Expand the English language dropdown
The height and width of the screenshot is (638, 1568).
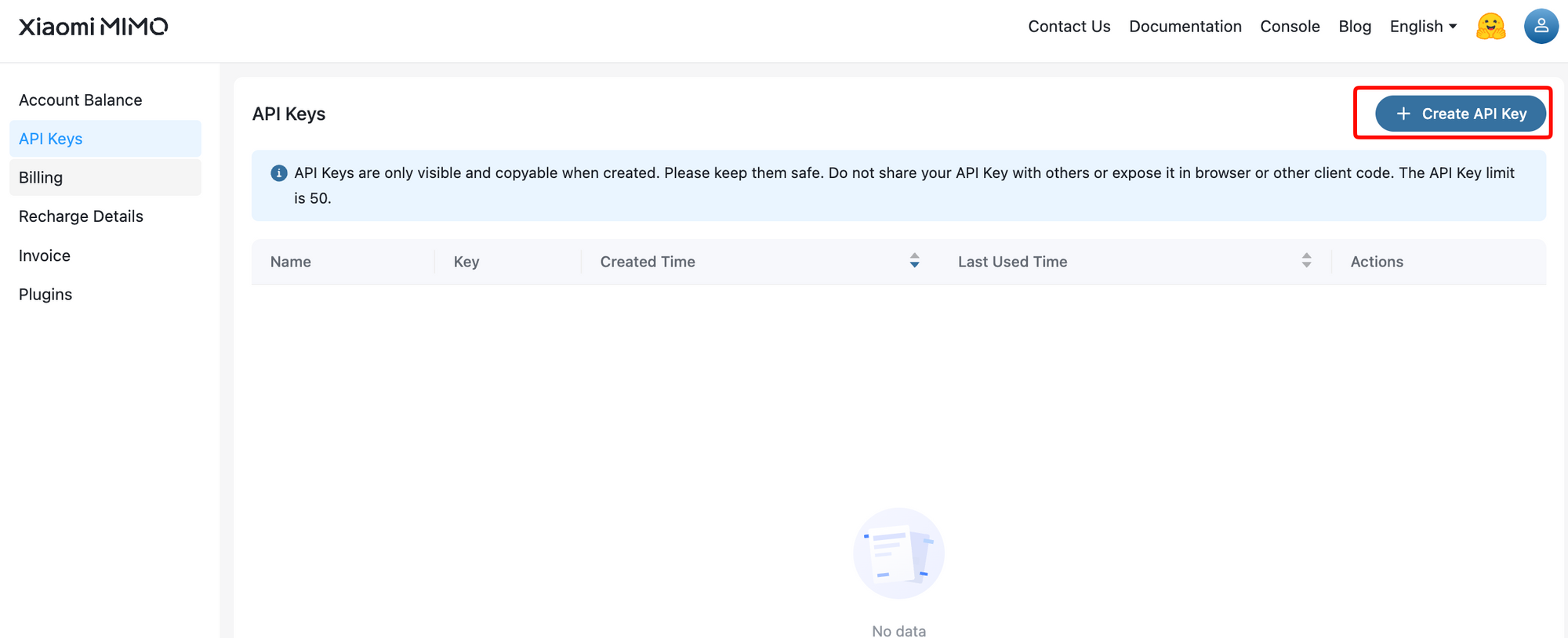(x=1423, y=27)
